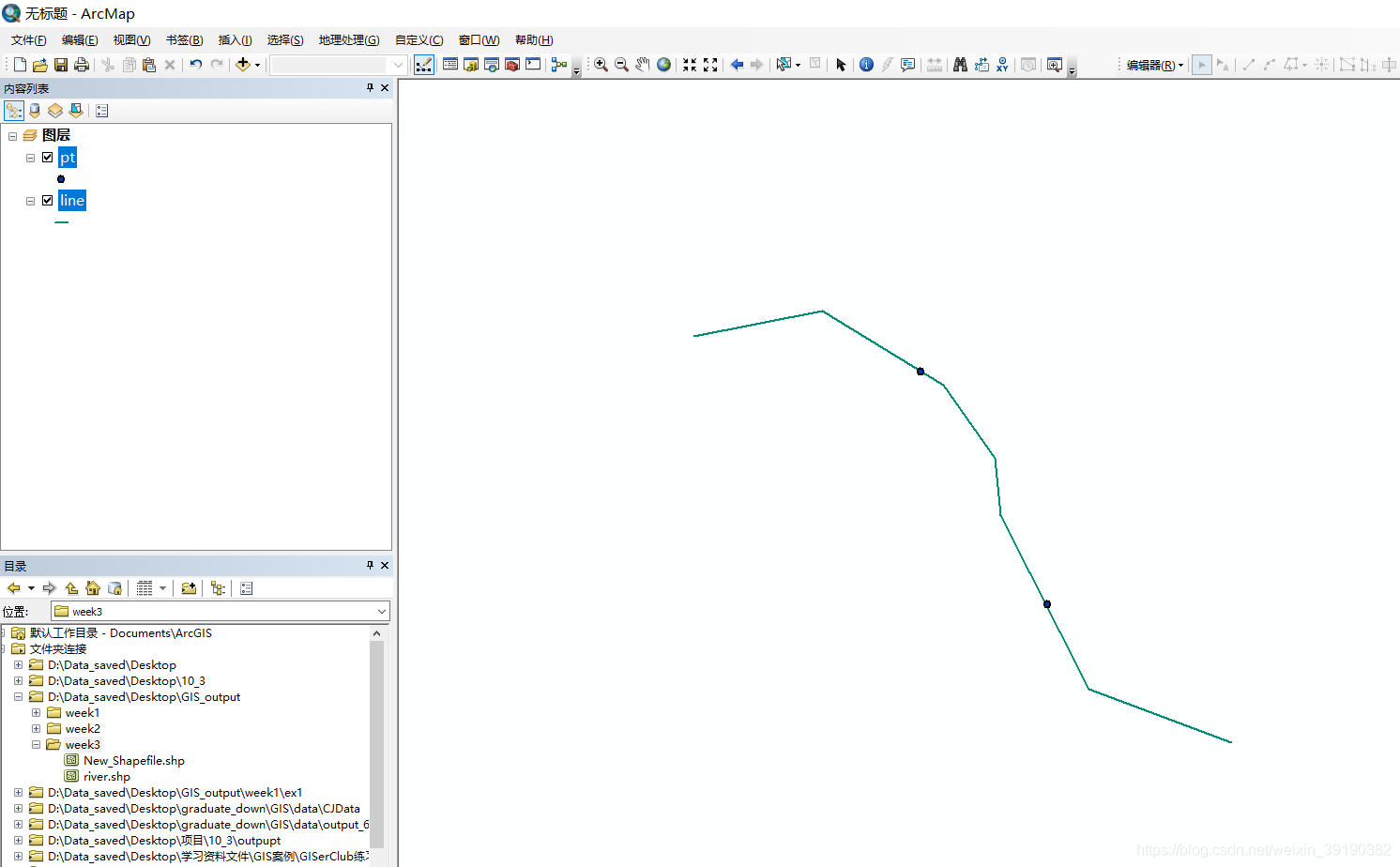Viewport: 1400px width, 867px height.
Task: Open the Find binoculars tool
Action: tap(960, 65)
